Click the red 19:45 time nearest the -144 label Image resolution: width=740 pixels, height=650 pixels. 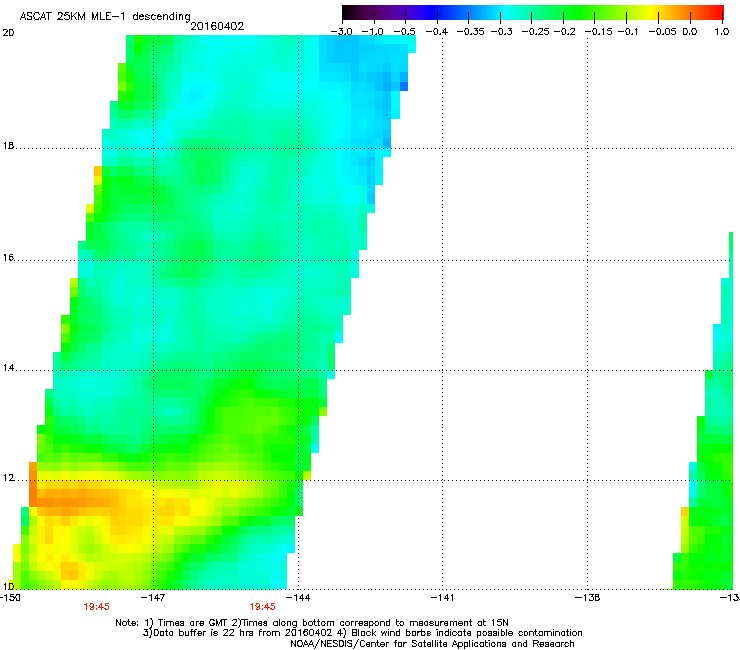[262, 607]
